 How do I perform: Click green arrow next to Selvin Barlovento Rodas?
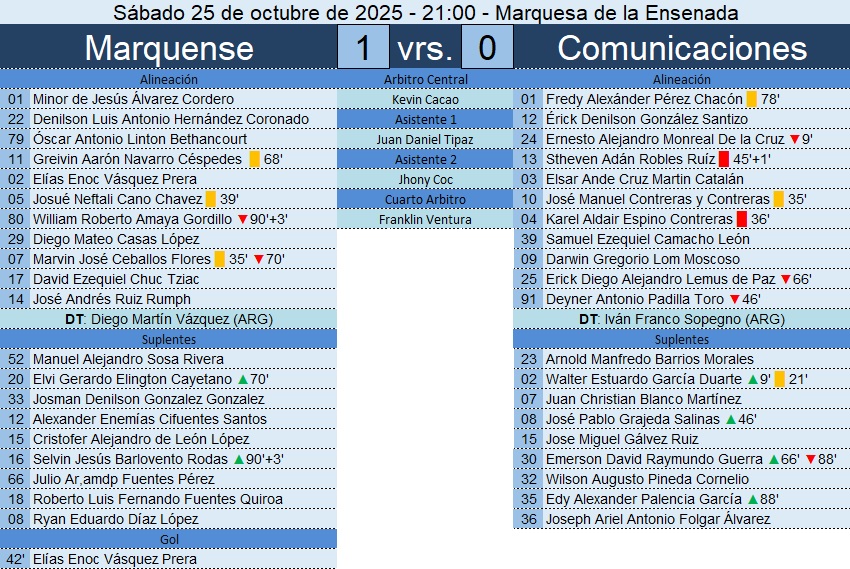point(238,459)
